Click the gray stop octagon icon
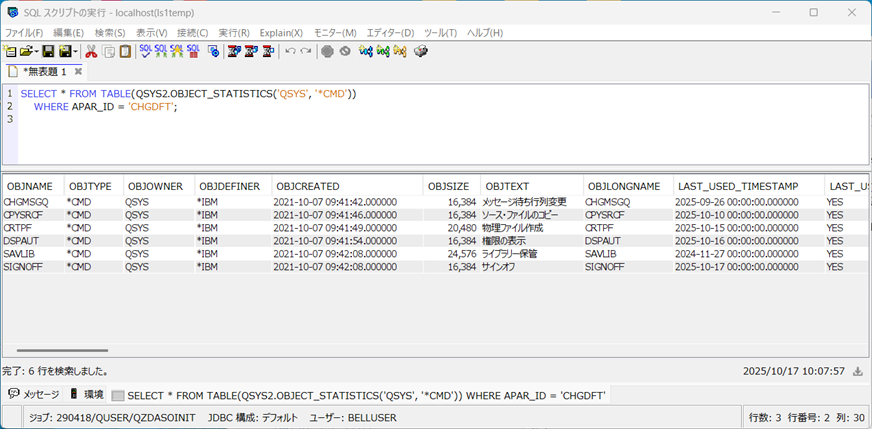The height and width of the screenshot is (429, 872). click(x=327, y=51)
